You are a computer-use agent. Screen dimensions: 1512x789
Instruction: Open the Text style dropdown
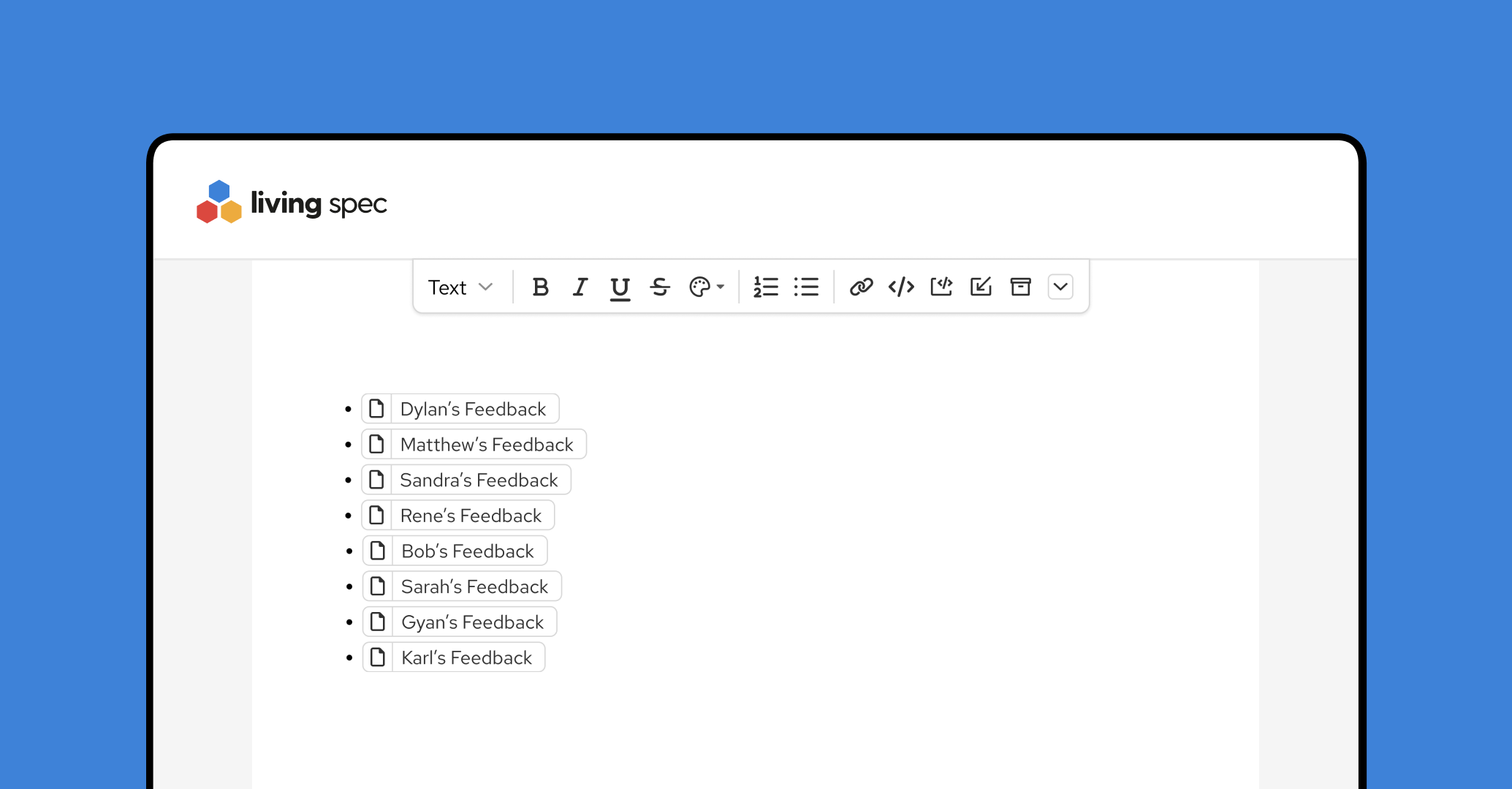pyautogui.click(x=460, y=287)
